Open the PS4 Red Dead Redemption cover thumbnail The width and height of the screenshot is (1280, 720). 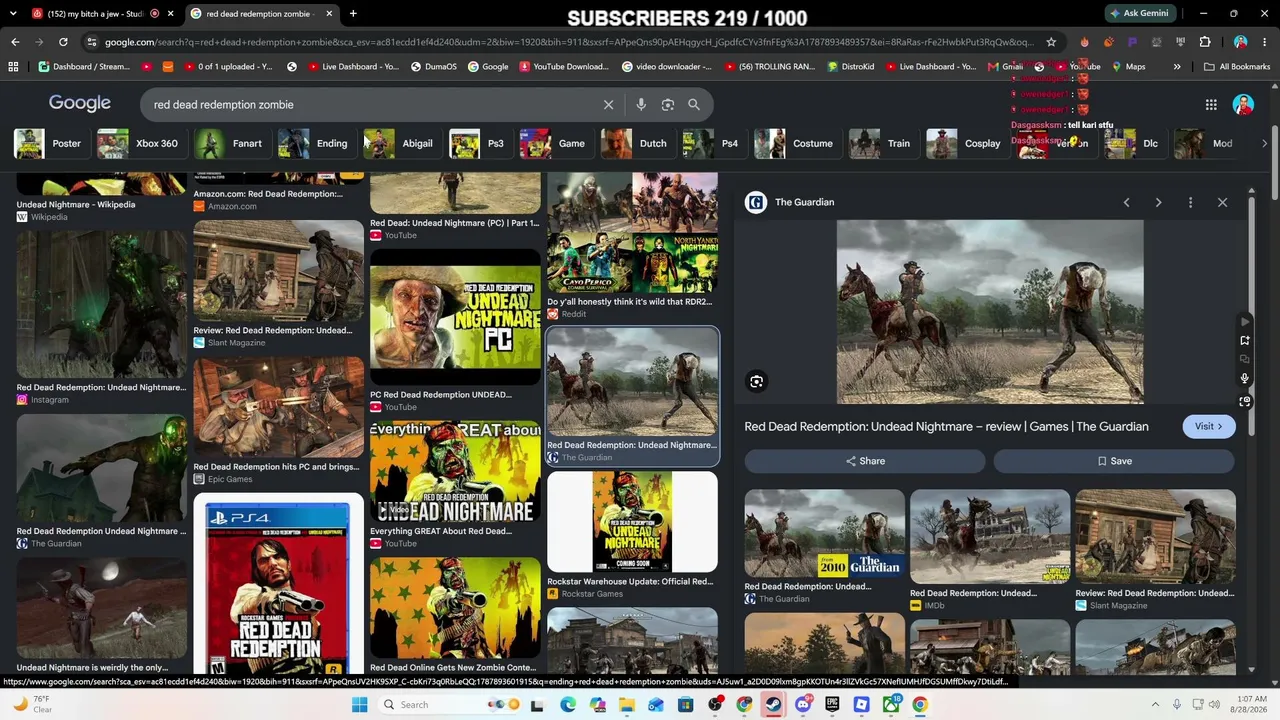(278, 585)
